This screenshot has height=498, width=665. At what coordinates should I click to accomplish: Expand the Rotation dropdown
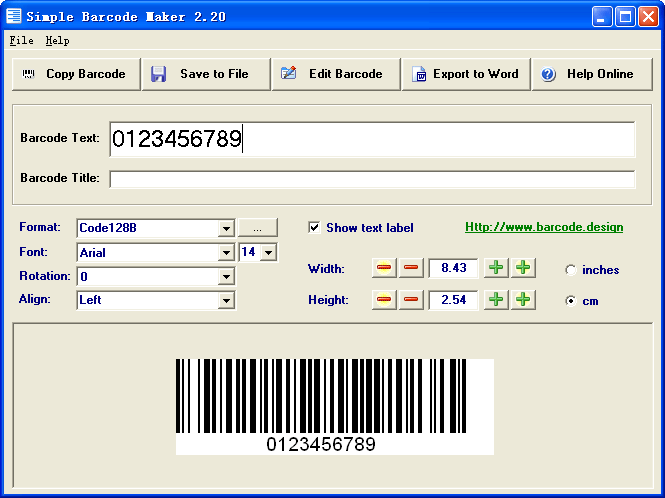pos(226,277)
